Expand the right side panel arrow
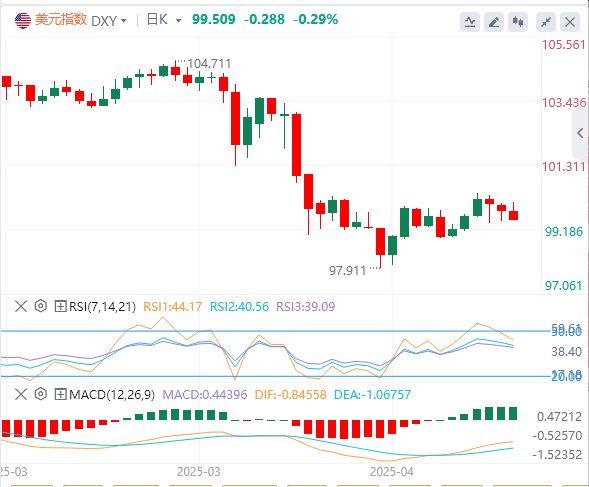 [580, 133]
